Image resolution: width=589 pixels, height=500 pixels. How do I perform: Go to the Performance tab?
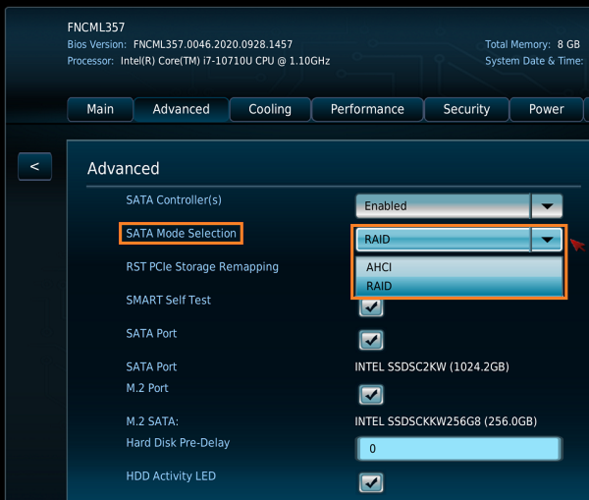[x=367, y=109]
